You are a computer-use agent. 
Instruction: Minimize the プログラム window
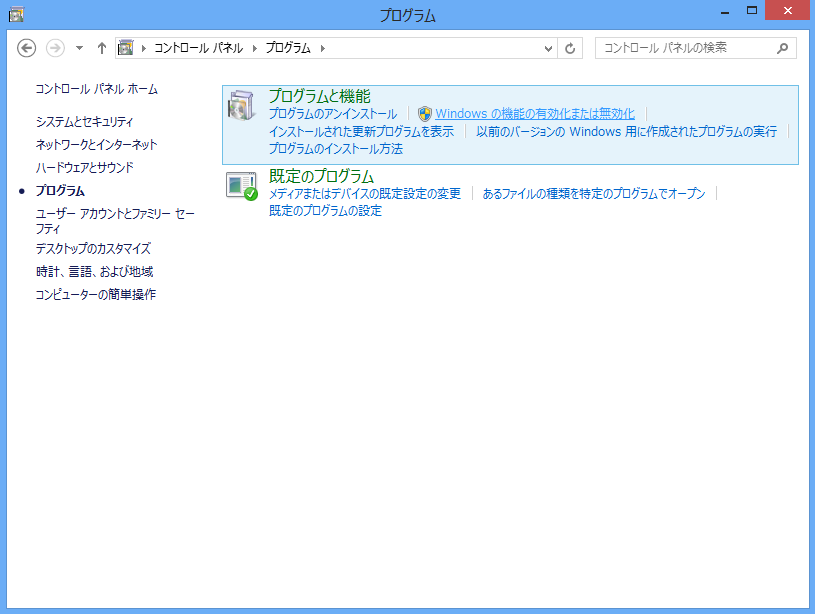(725, 11)
